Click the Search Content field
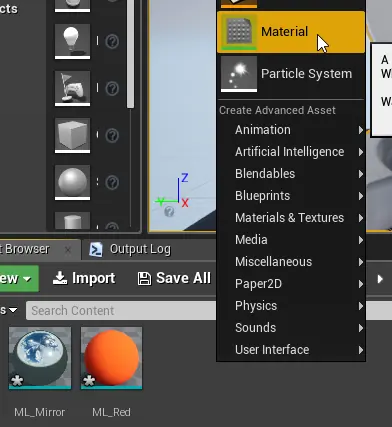The width and height of the screenshot is (392, 427). click(x=121, y=311)
